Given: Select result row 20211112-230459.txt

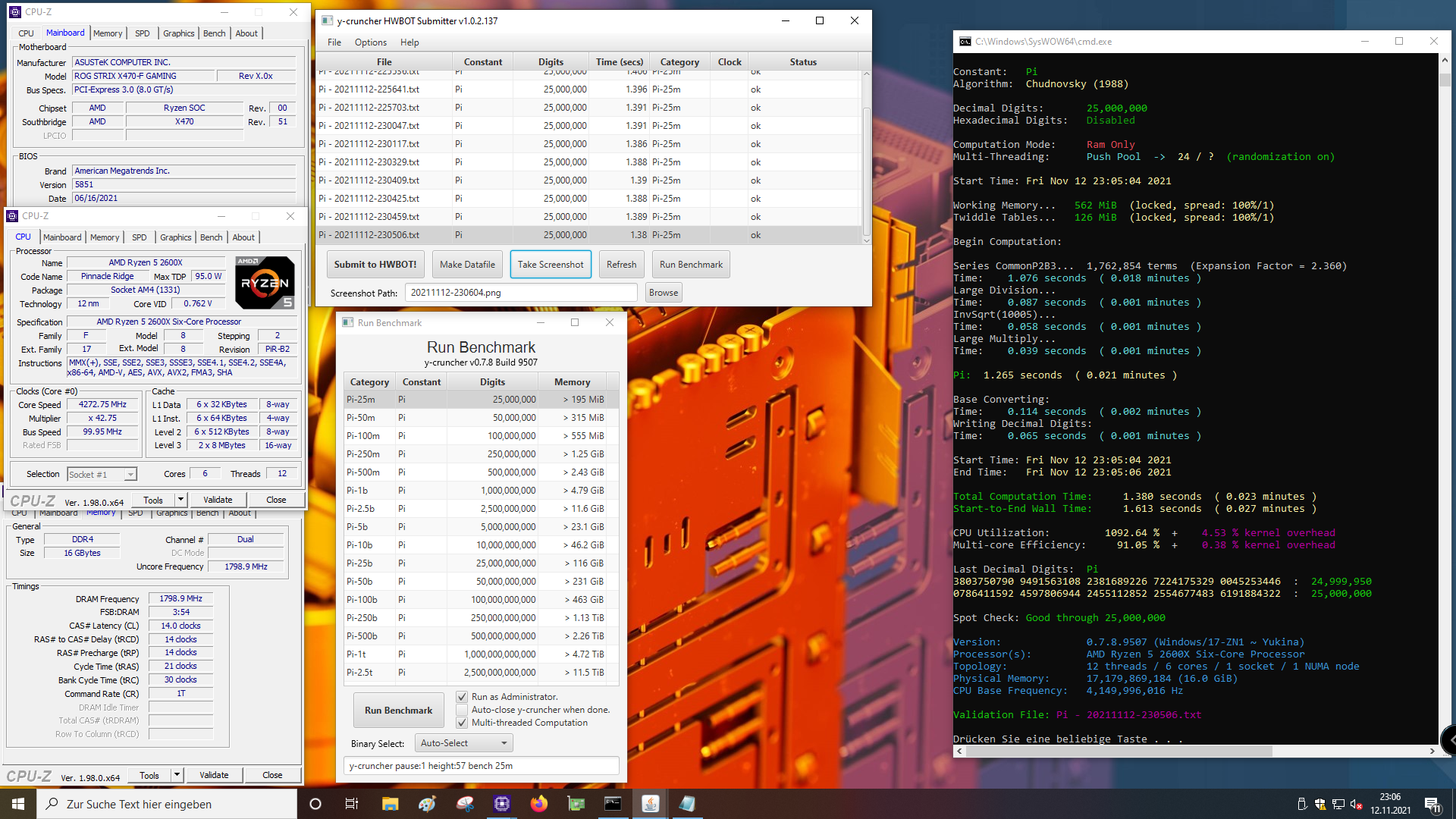Looking at the screenshot, I should point(588,217).
